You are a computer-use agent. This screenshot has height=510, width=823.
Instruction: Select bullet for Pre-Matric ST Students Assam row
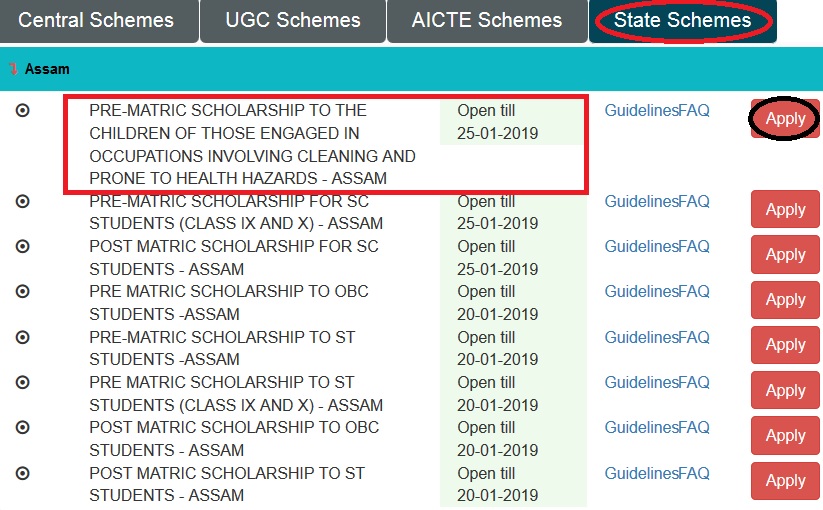(23, 337)
